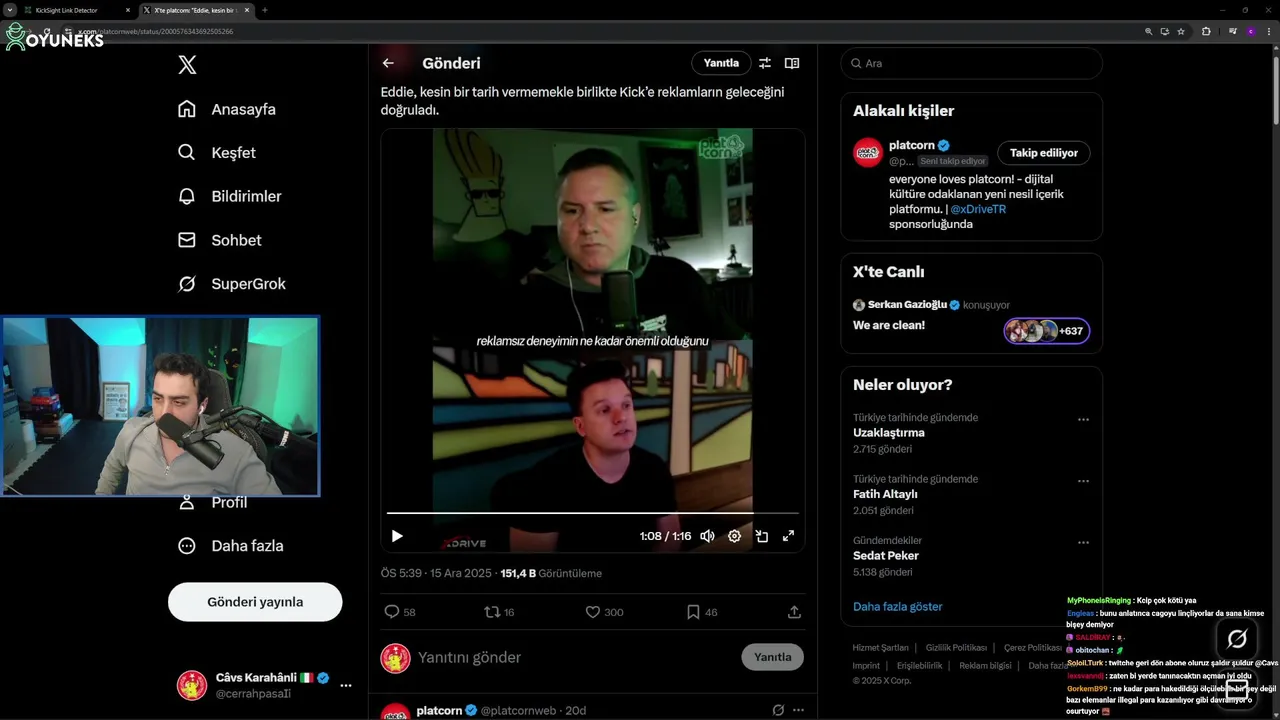The width and height of the screenshot is (1280, 720).
Task: Toggle picture-in-picture on the video
Action: tap(761, 536)
